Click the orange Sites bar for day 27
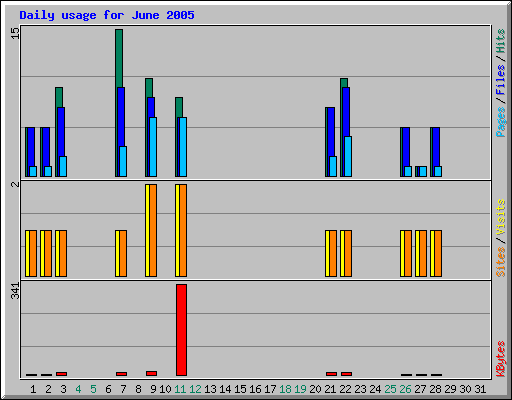 [x=423, y=253]
